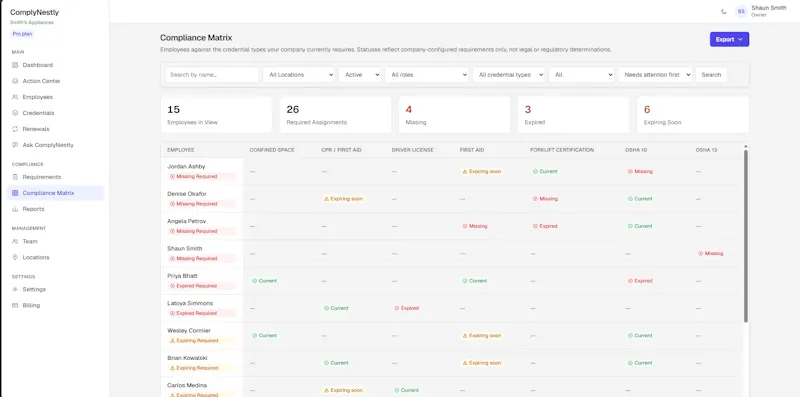
Task: Click the Search button
Action: pos(711,75)
